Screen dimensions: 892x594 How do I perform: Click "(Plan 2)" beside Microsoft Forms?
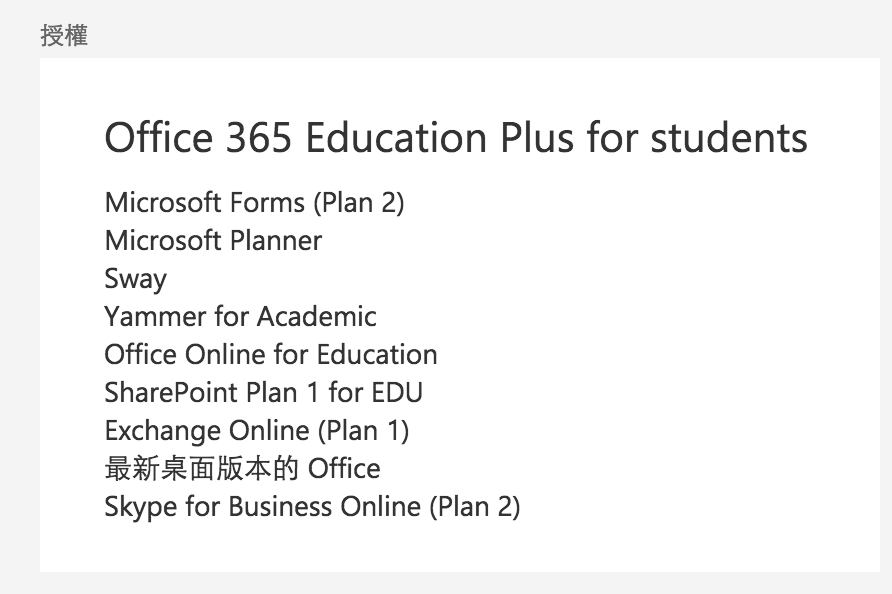tap(359, 203)
